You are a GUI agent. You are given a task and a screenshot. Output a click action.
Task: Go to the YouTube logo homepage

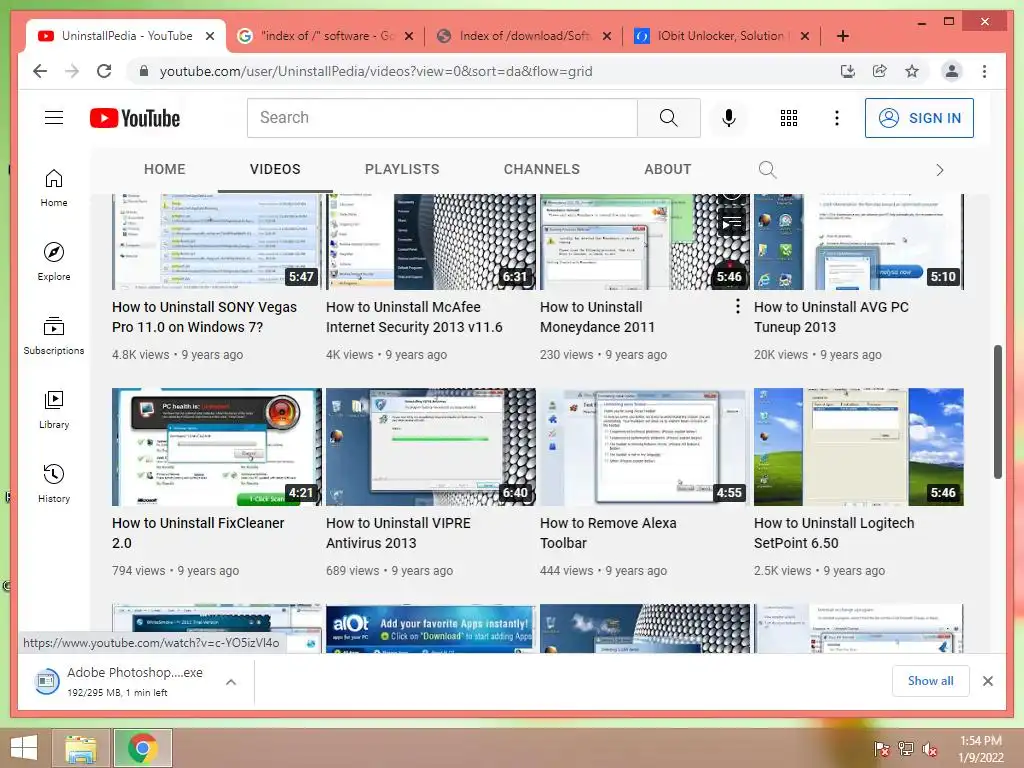(135, 118)
